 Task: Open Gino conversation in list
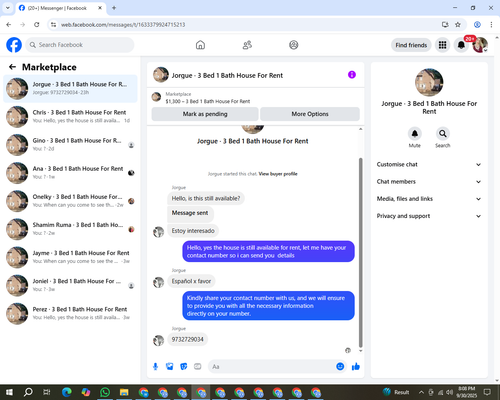70,145
